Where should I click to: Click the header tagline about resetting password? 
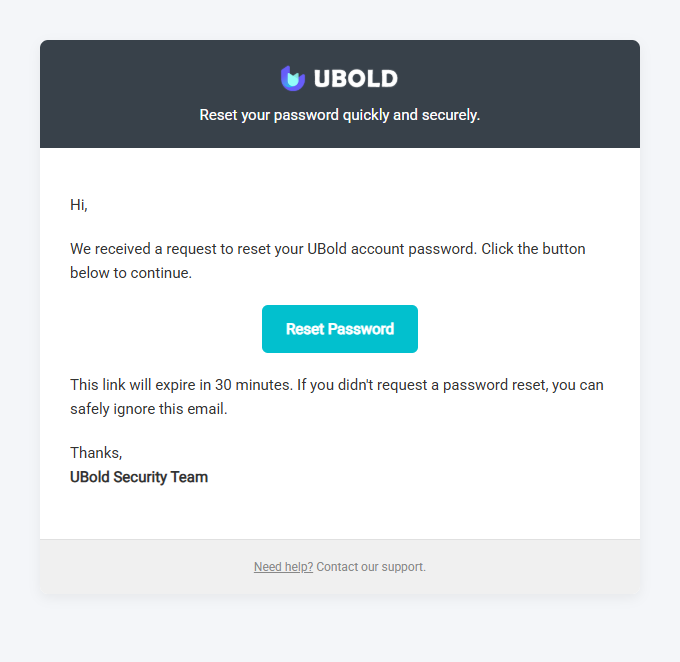tap(340, 115)
